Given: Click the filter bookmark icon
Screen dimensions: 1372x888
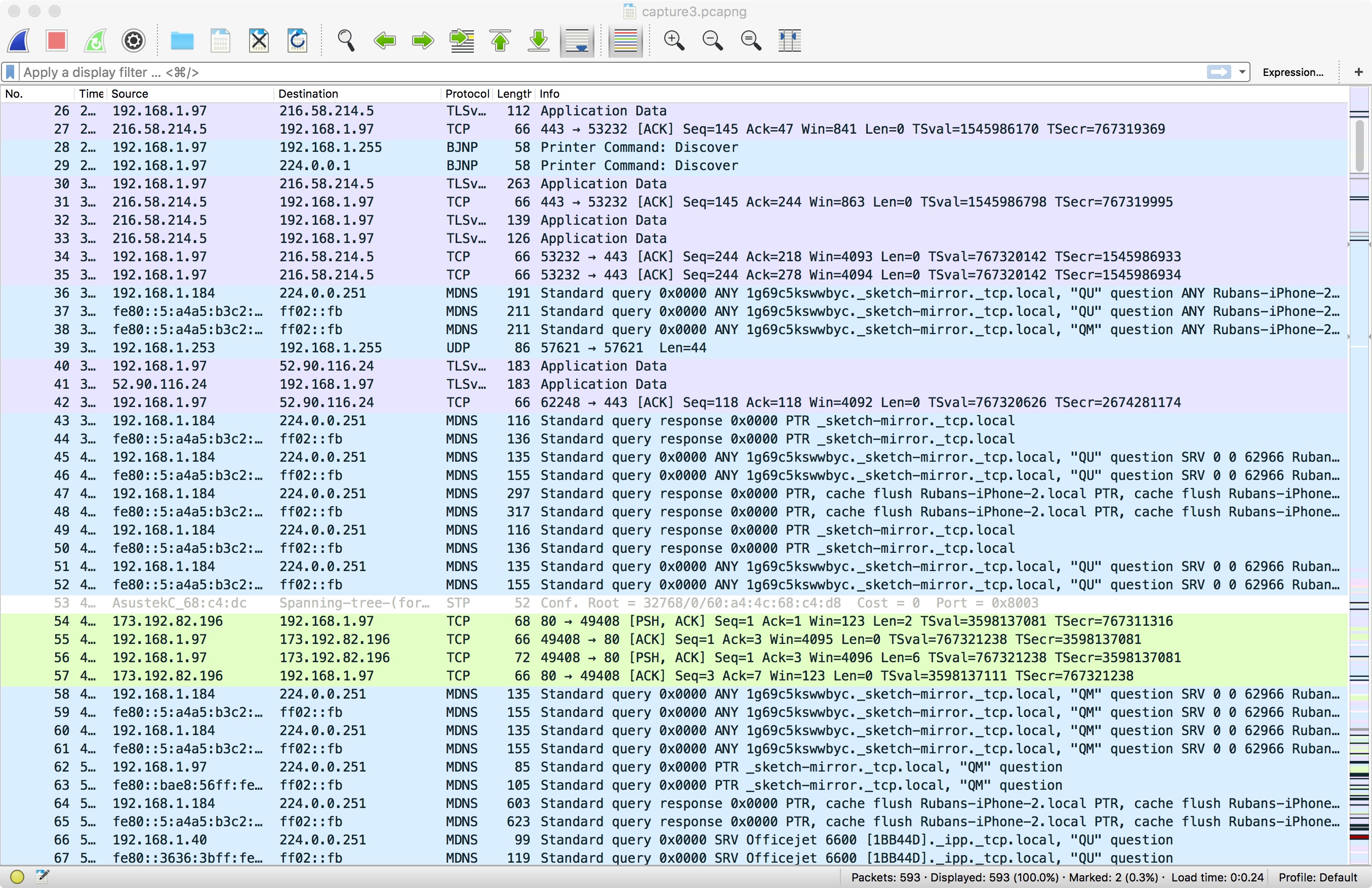Looking at the screenshot, I should 10,72.
